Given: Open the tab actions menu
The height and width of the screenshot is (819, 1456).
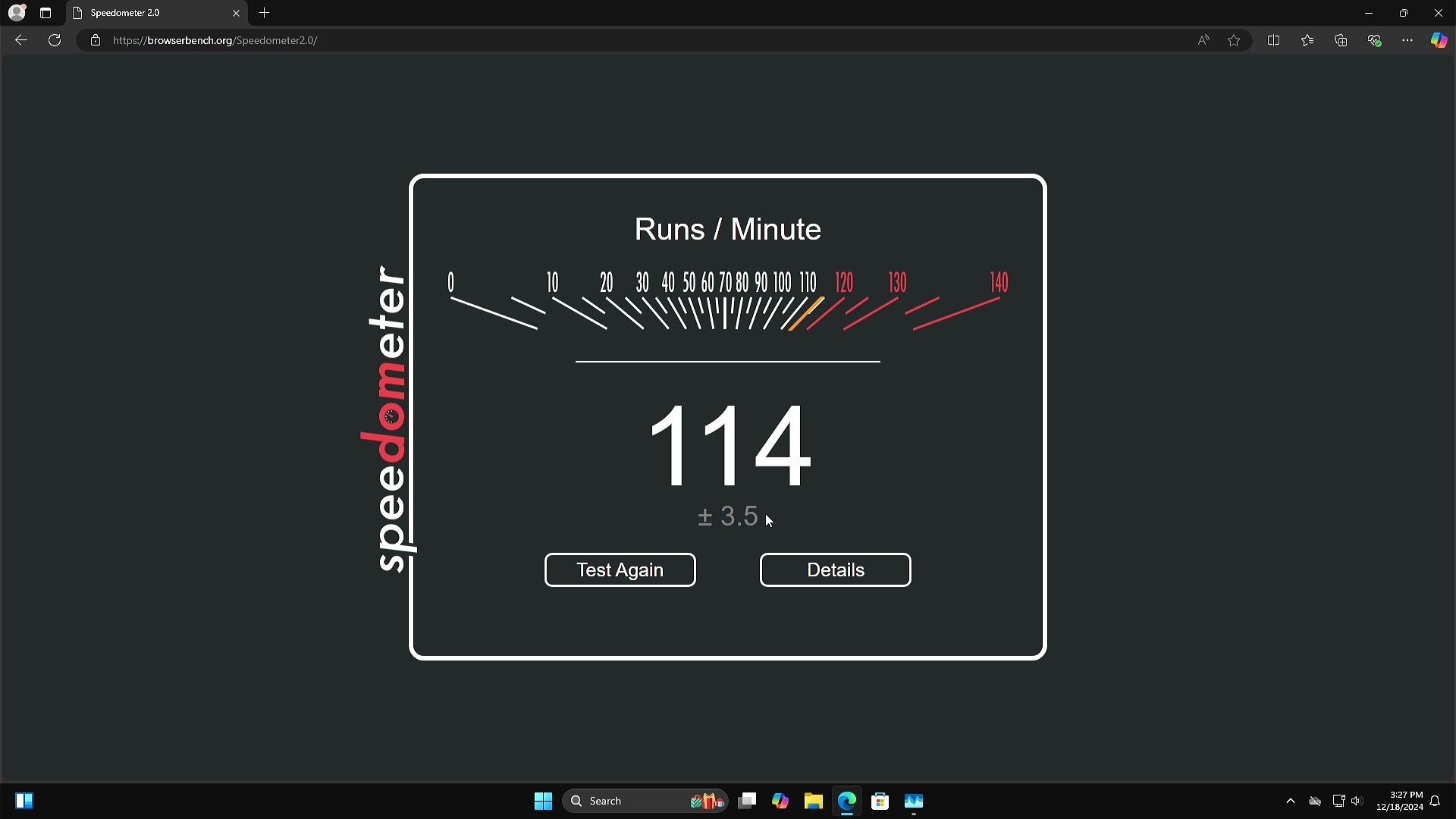Looking at the screenshot, I should click(45, 13).
